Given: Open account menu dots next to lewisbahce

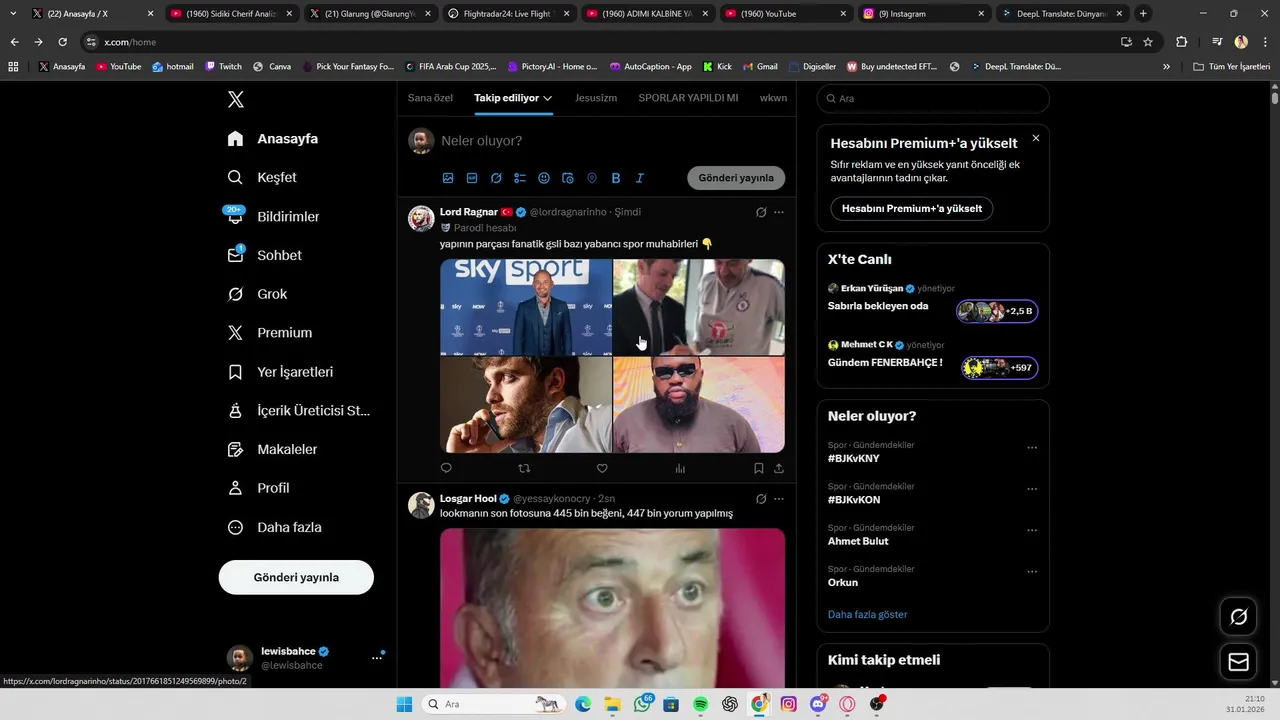Looking at the screenshot, I should pyautogui.click(x=377, y=657).
